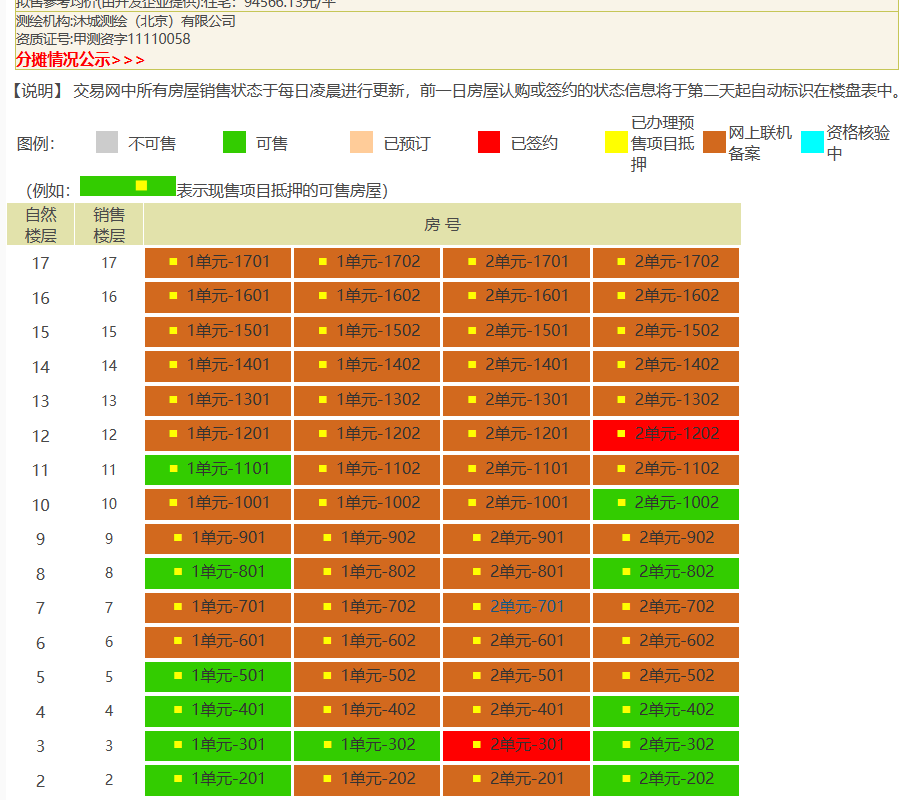Click the green 可售 legend swatch
923x800 pixels.
tap(234, 142)
